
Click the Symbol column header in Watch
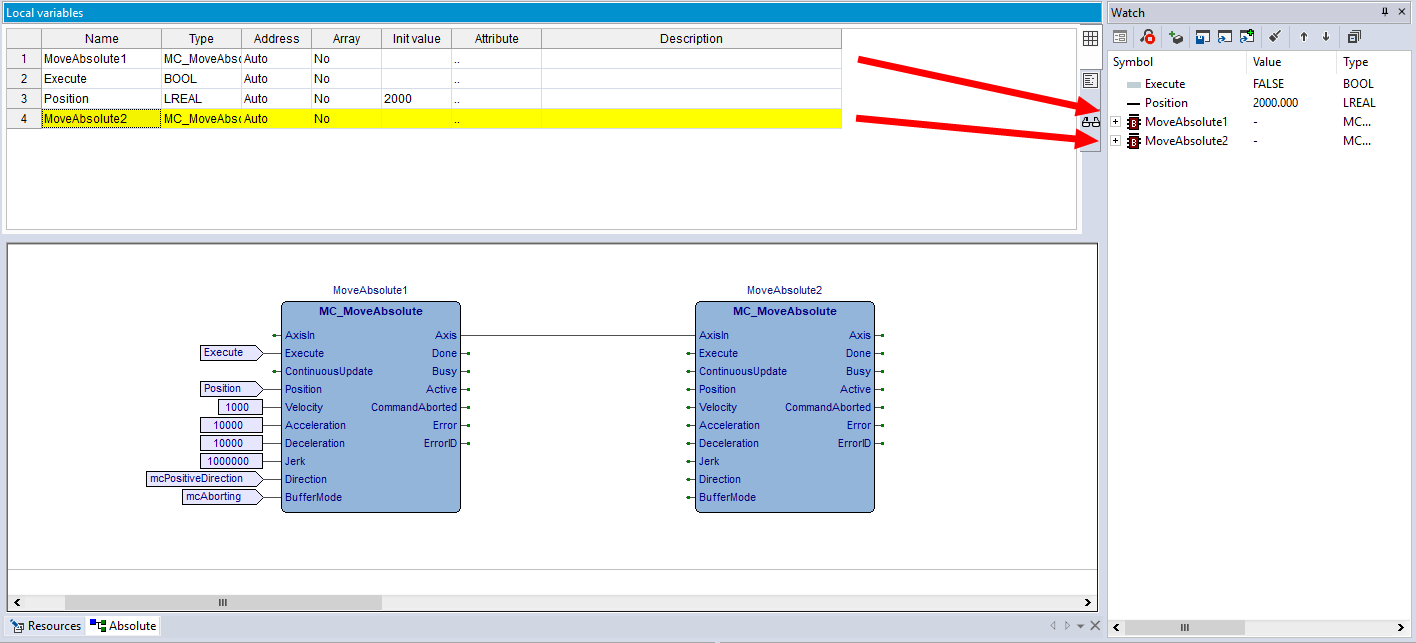[x=1132, y=62]
